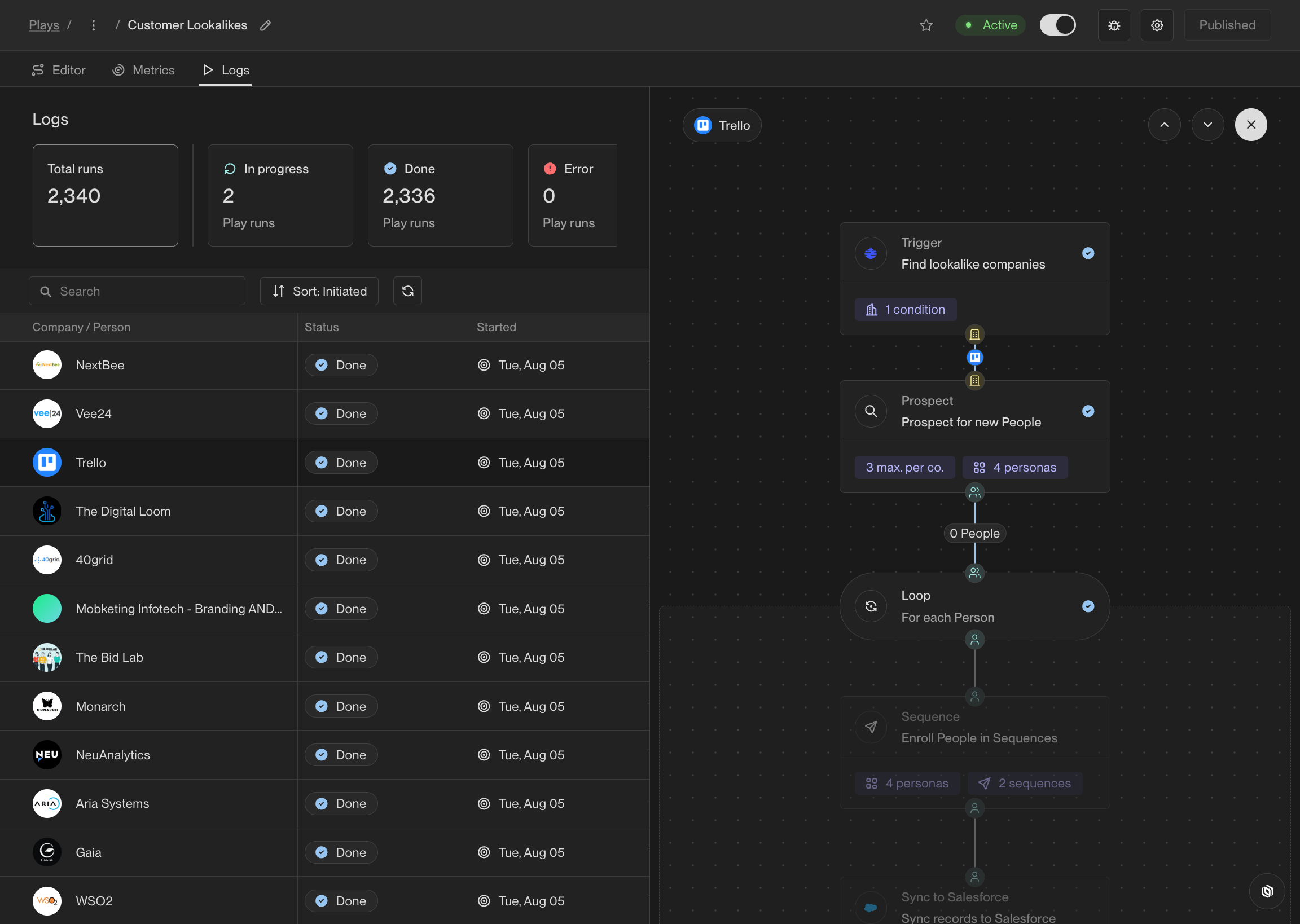
Task: Click the refresh logs icon button
Action: pos(407,291)
